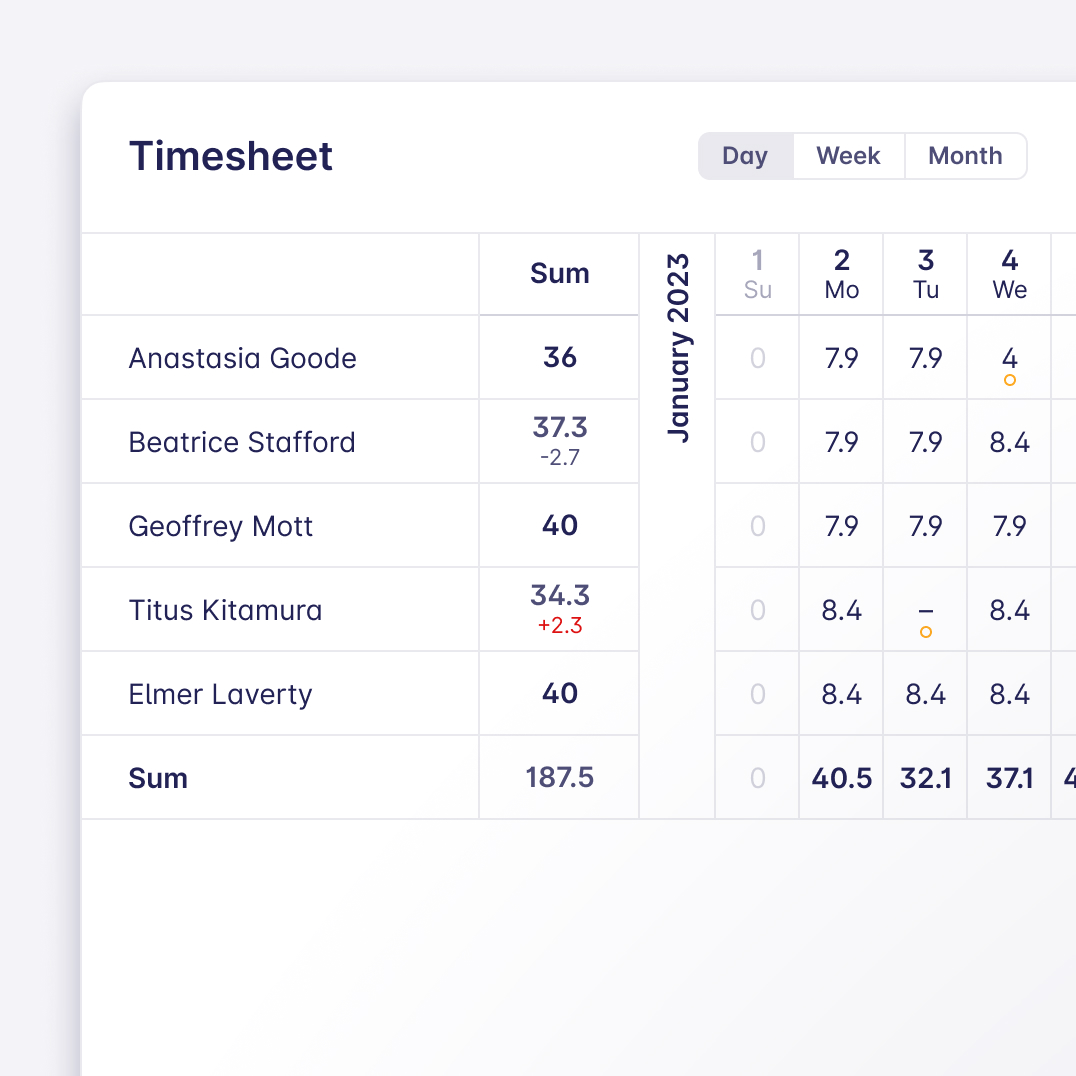Click orange marker under Anastasia's Wednesday entry

tap(1009, 380)
